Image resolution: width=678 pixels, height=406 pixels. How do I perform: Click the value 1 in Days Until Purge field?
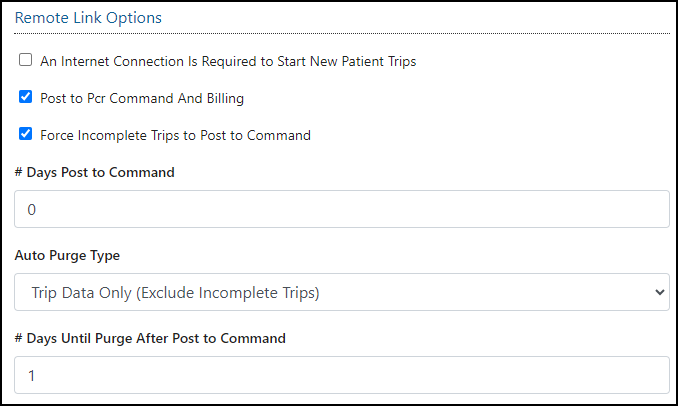click(31, 375)
